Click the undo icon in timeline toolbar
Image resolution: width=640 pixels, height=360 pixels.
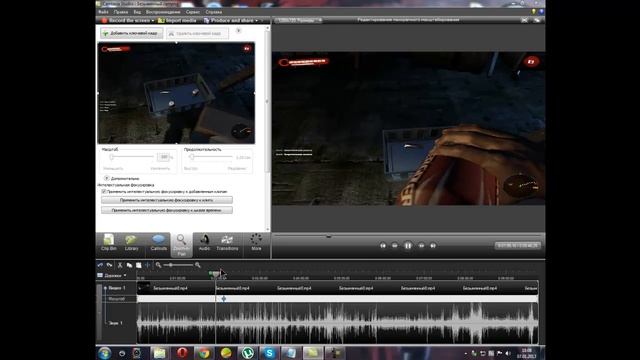100,265
